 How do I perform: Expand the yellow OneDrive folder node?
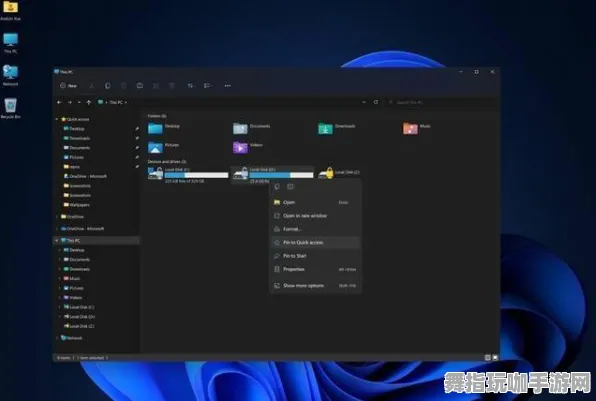click(57, 217)
